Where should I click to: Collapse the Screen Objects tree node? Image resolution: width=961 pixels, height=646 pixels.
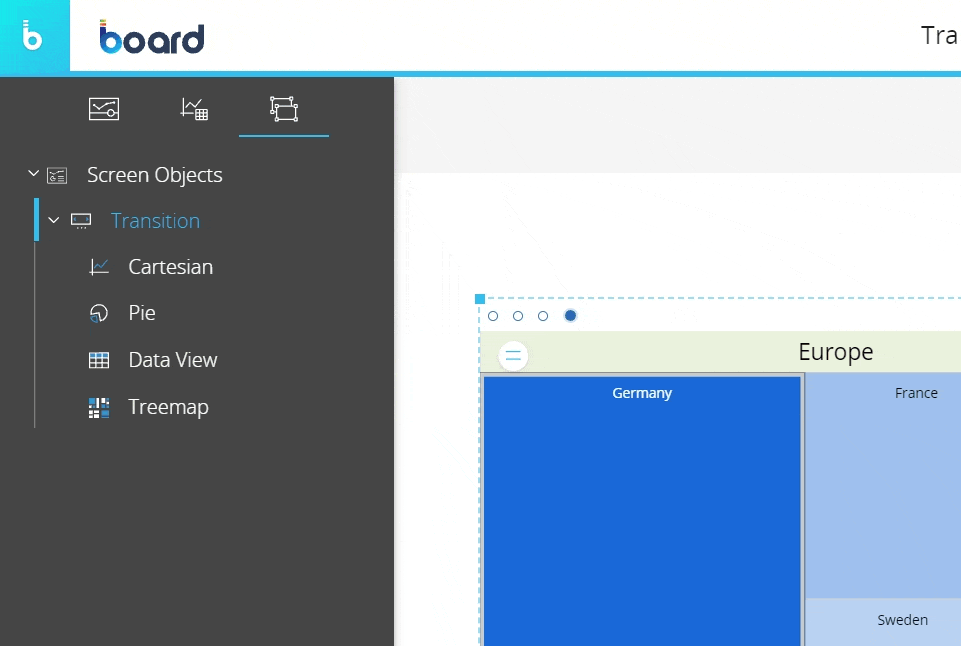pos(34,174)
